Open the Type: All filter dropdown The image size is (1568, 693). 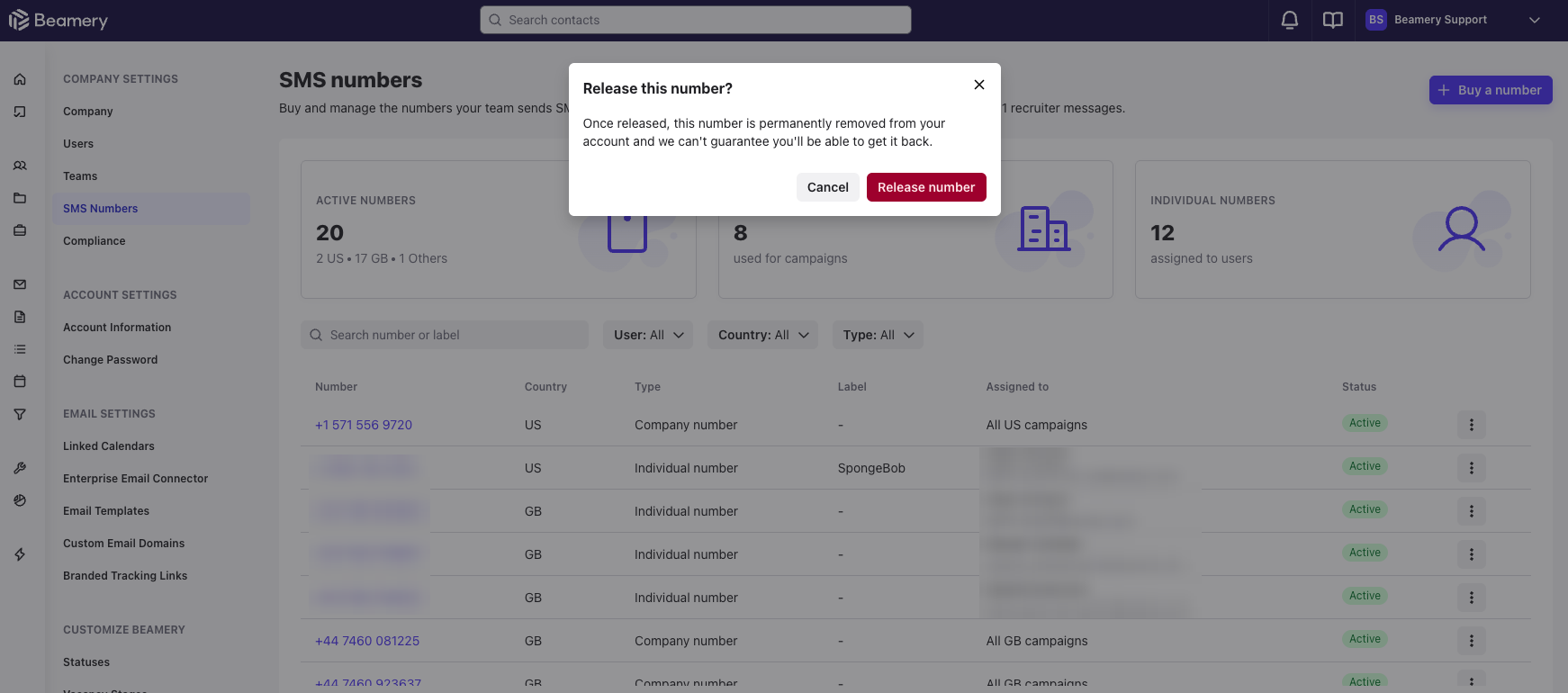click(x=878, y=335)
